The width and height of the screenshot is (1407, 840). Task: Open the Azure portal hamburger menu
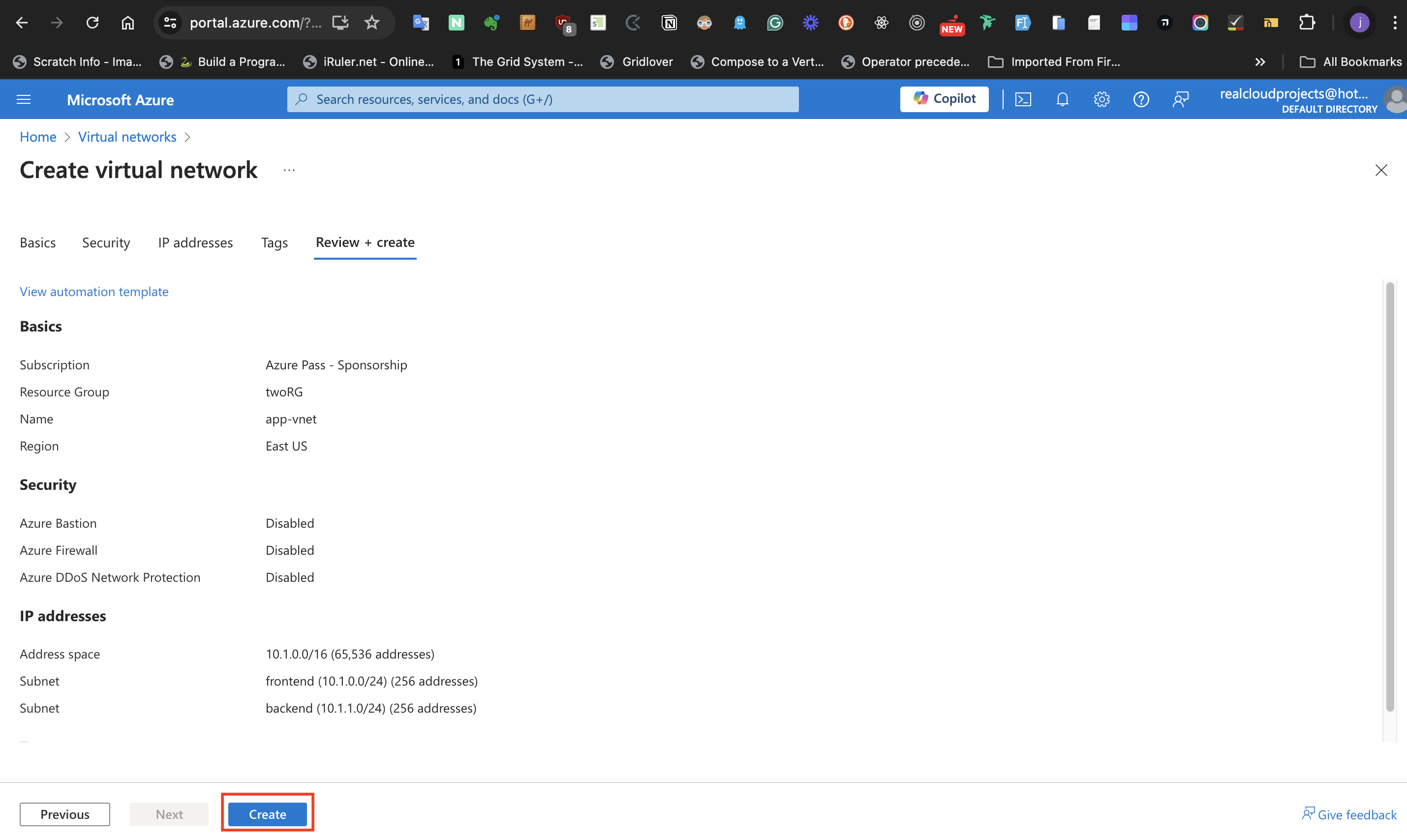point(24,100)
